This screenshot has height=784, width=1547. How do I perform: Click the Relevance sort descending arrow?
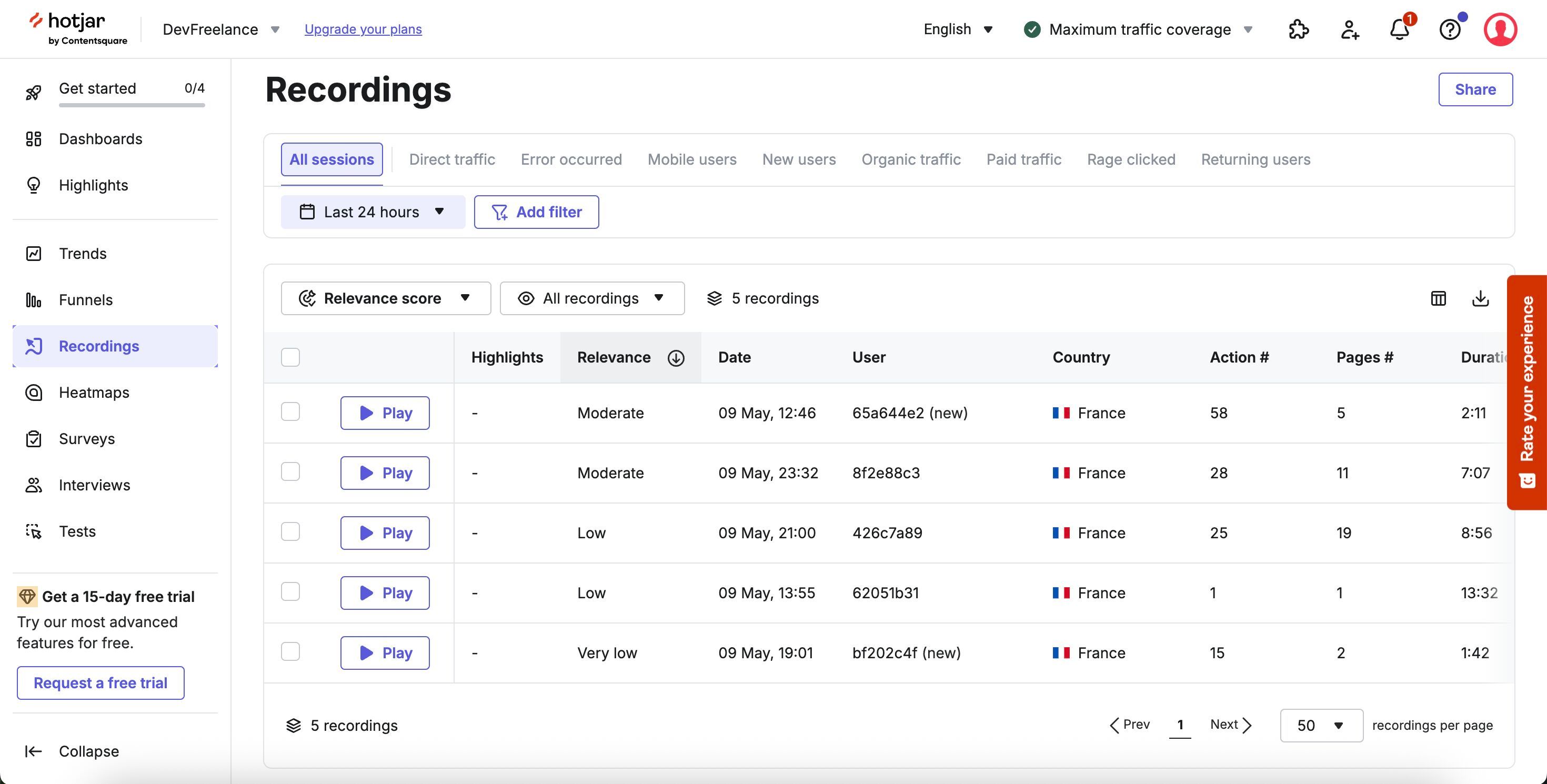click(676, 358)
